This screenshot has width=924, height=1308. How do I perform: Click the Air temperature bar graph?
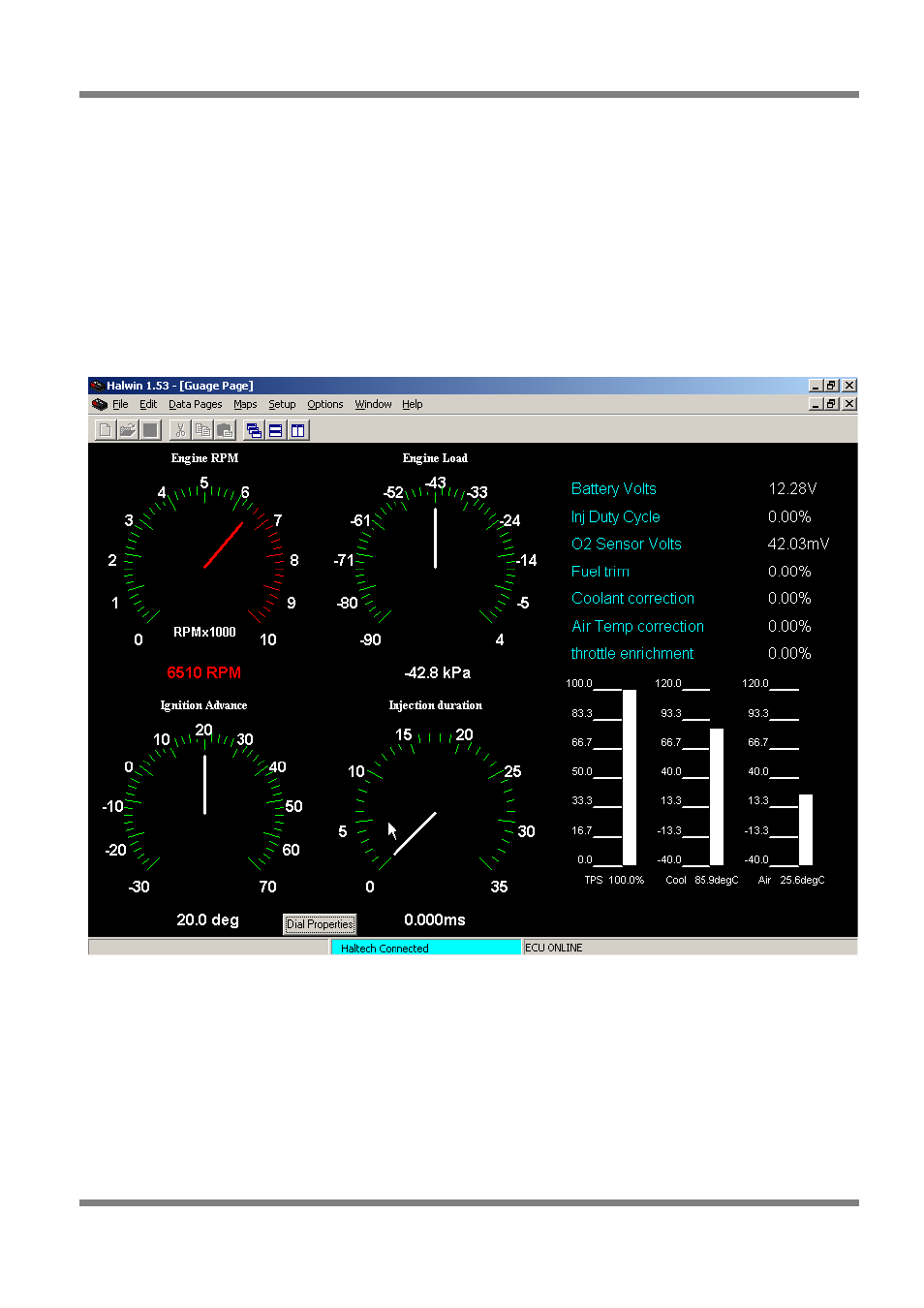click(806, 829)
